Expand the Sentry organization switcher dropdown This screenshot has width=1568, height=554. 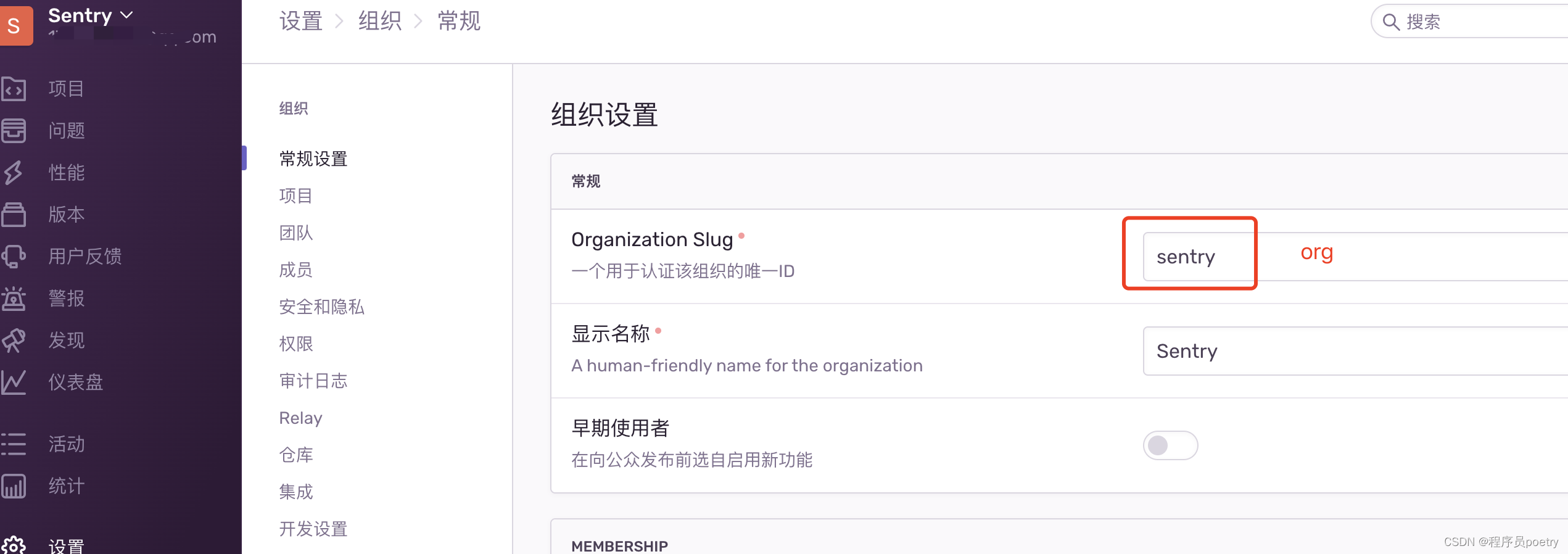click(91, 15)
